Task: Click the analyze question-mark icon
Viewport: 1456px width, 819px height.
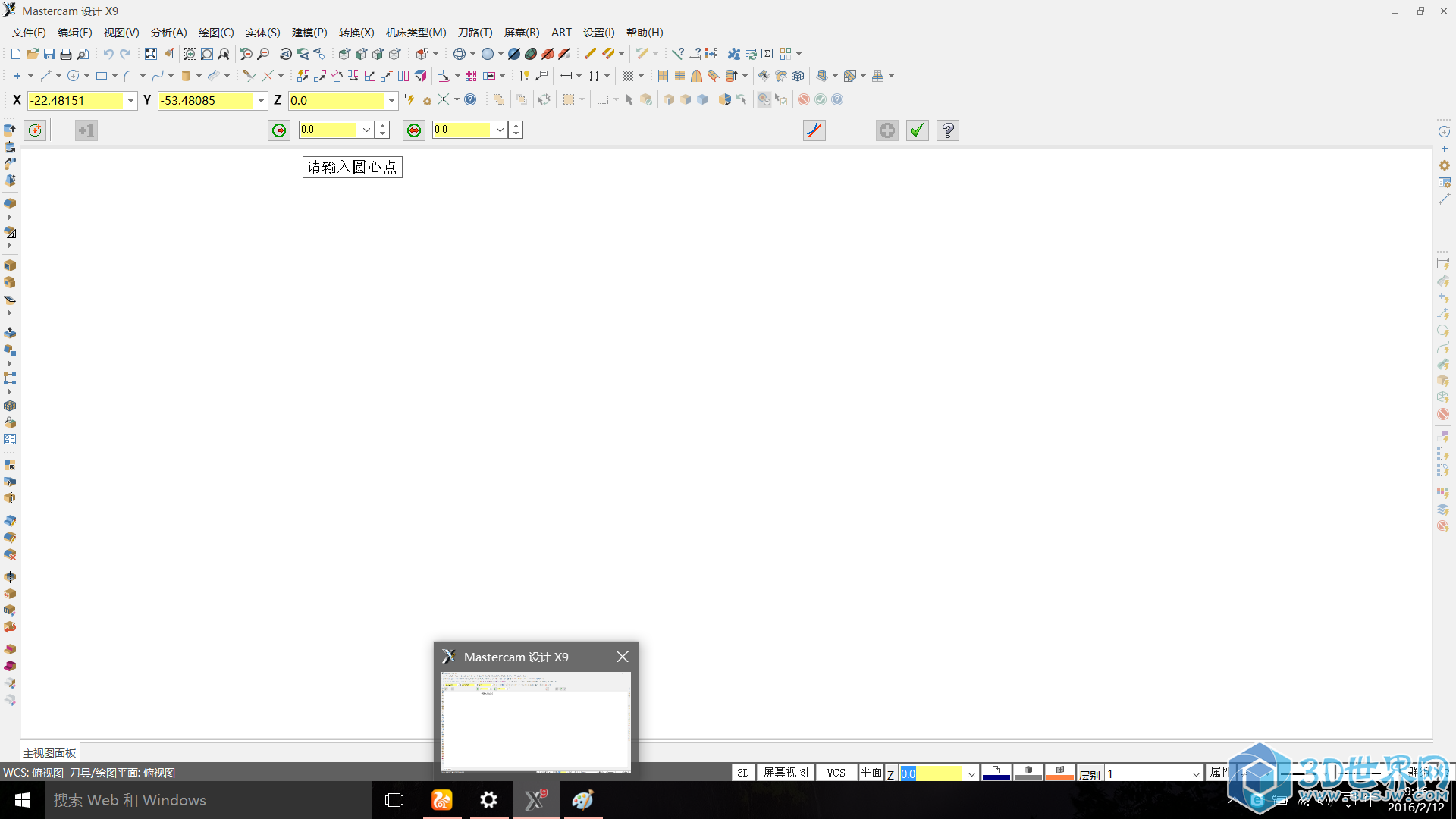Action: [678, 54]
